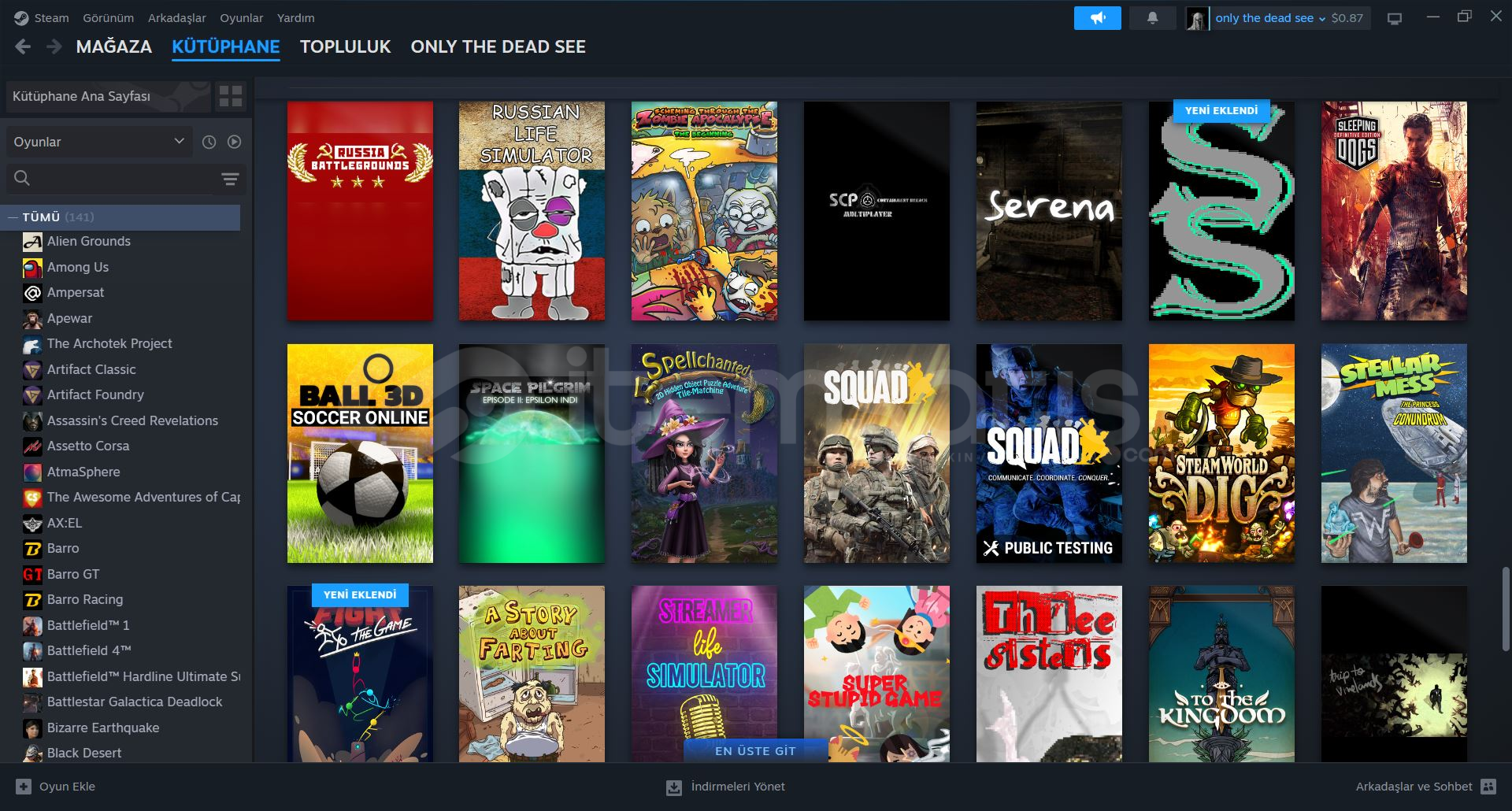Show recent games clock filter
This screenshot has width=1512, height=811.
pos(209,142)
